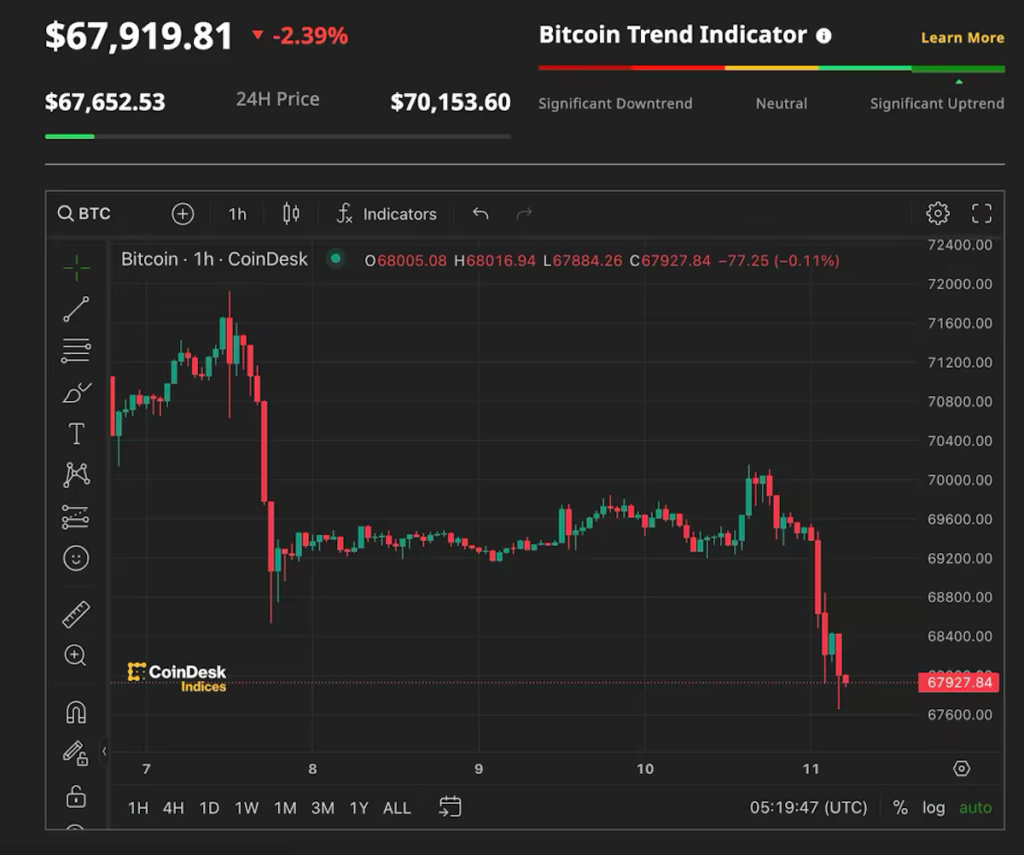Switch to the 1D time range

[209, 808]
